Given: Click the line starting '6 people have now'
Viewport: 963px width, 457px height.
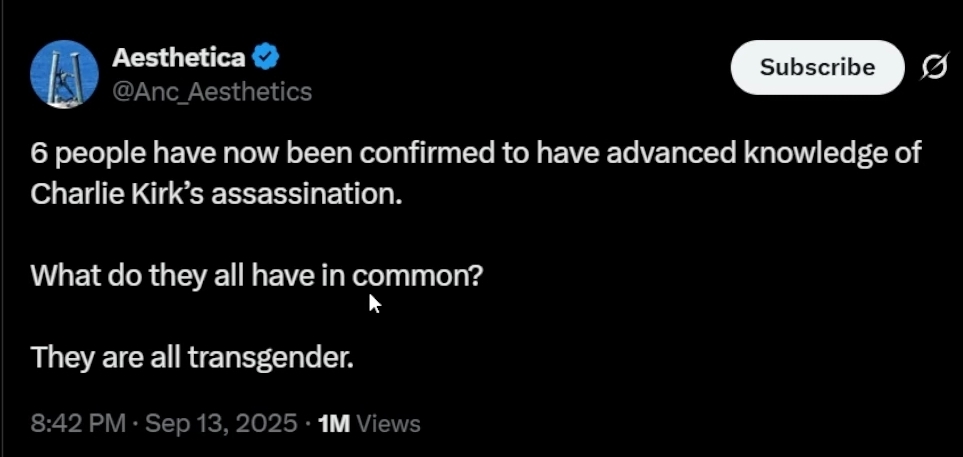Looking at the screenshot, I should pos(475,155).
